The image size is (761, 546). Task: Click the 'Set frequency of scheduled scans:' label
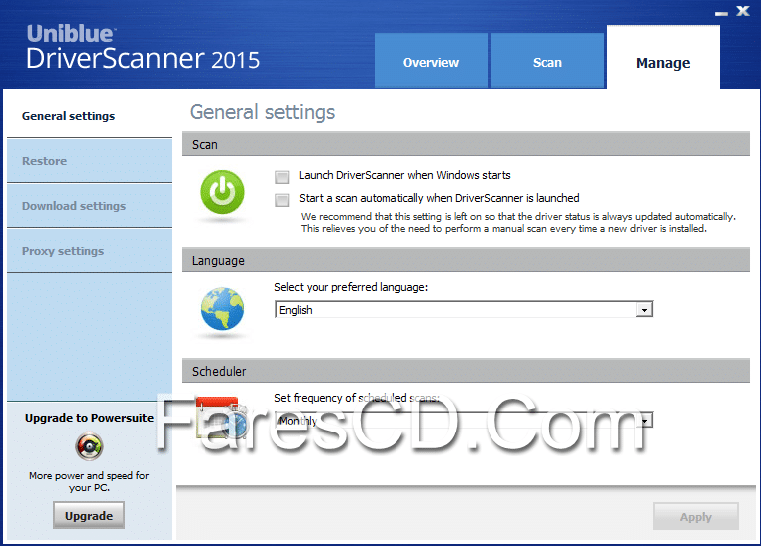[357, 398]
